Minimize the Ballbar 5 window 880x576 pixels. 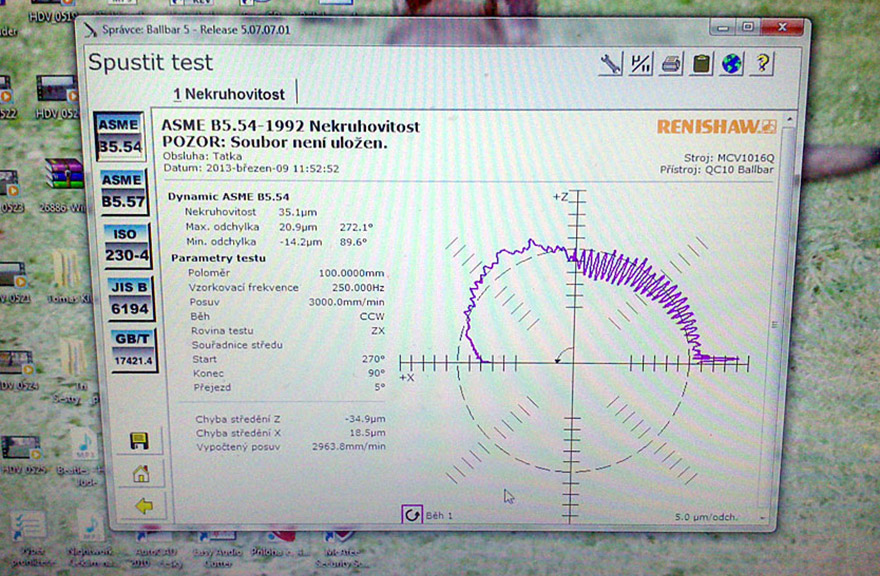pyautogui.click(x=723, y=27)
